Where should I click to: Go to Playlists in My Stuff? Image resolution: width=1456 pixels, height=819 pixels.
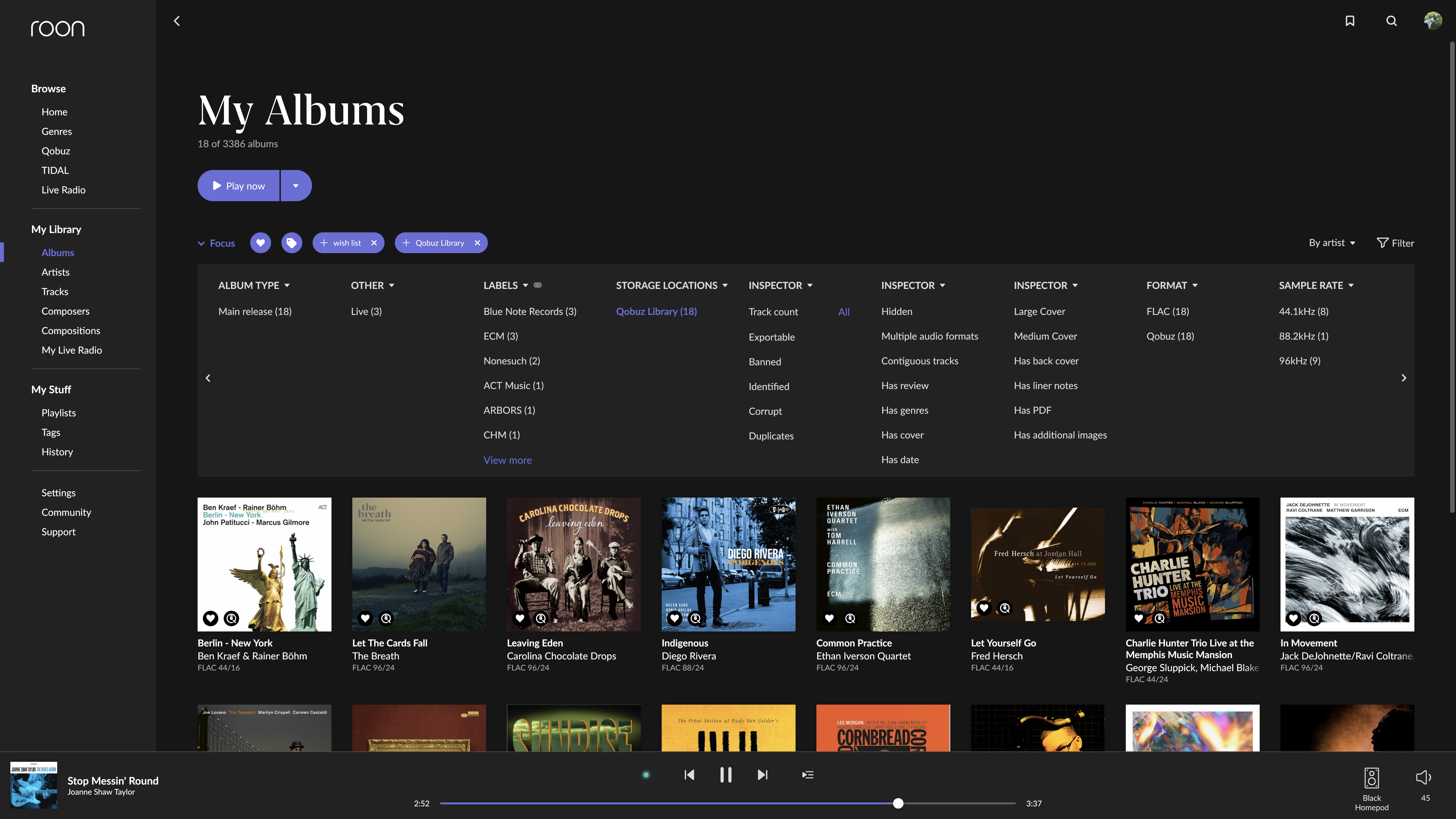click(58, 413)
